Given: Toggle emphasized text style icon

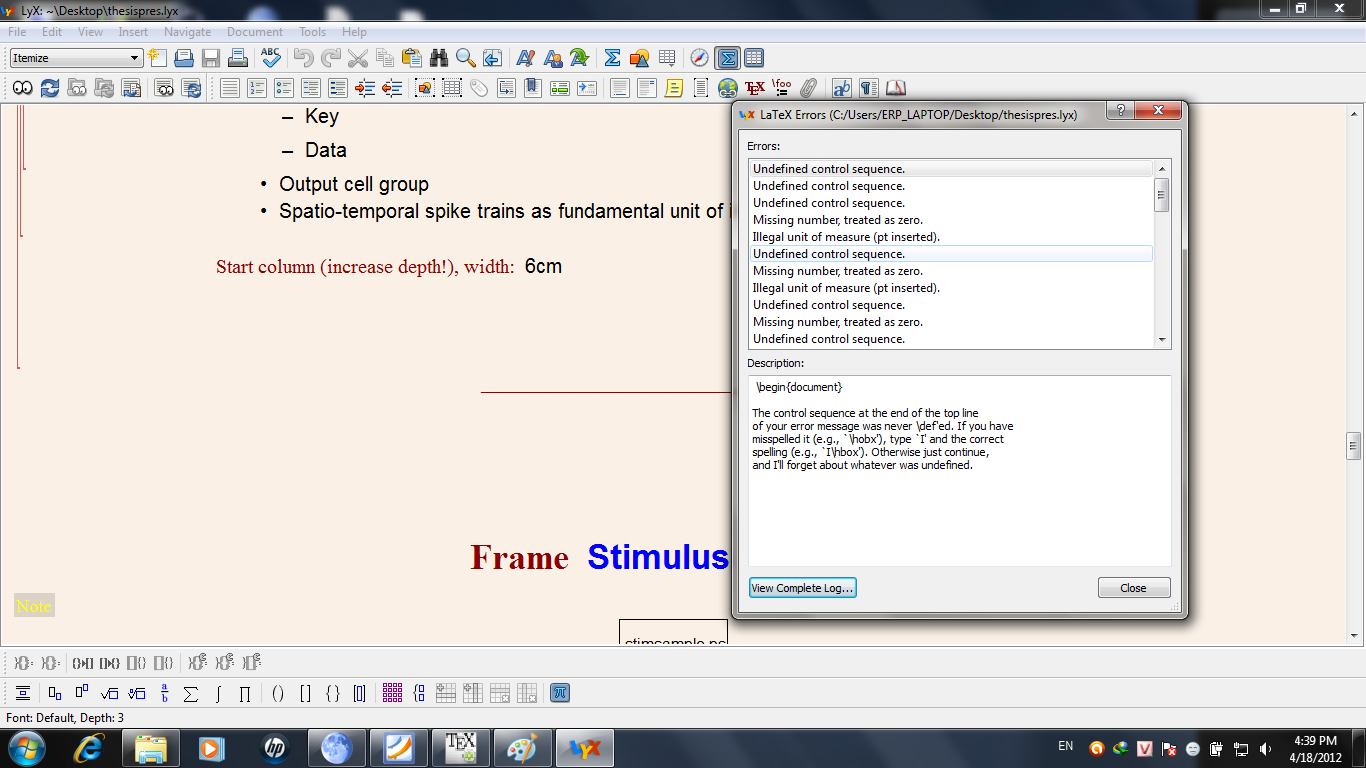Looking at the screenshot, I should pos(525,58).
